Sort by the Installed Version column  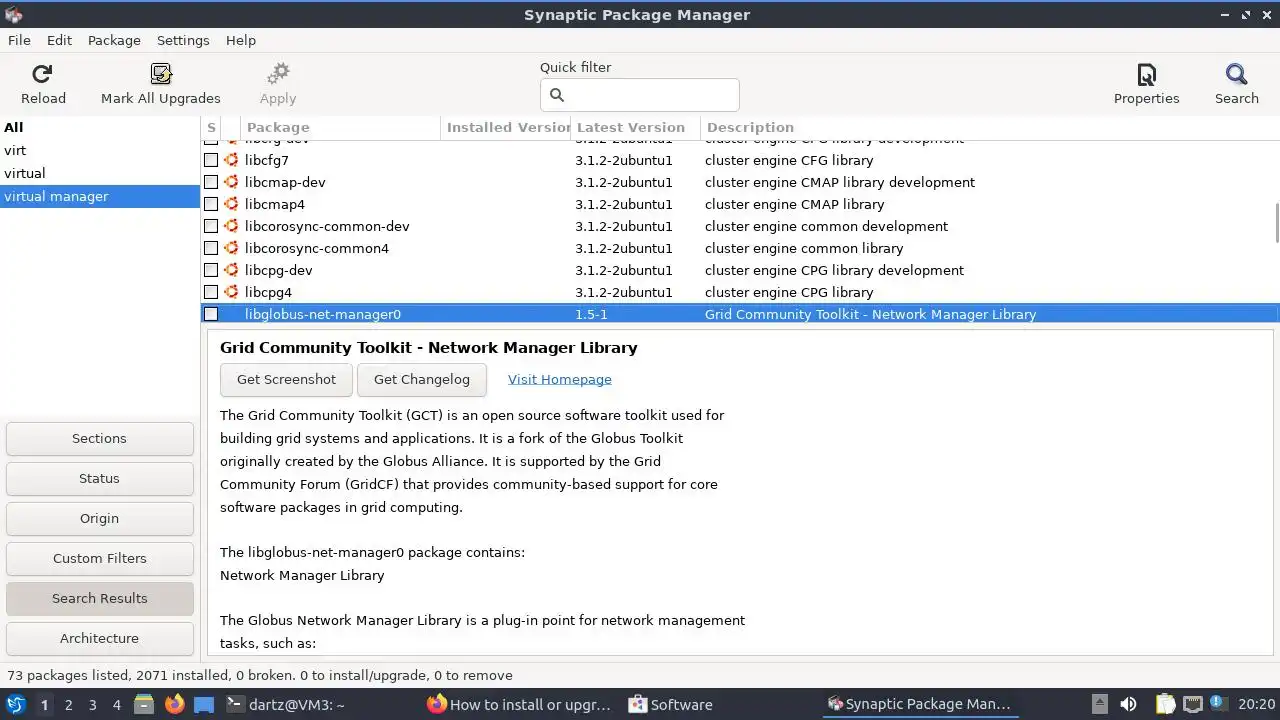(506, 127)
